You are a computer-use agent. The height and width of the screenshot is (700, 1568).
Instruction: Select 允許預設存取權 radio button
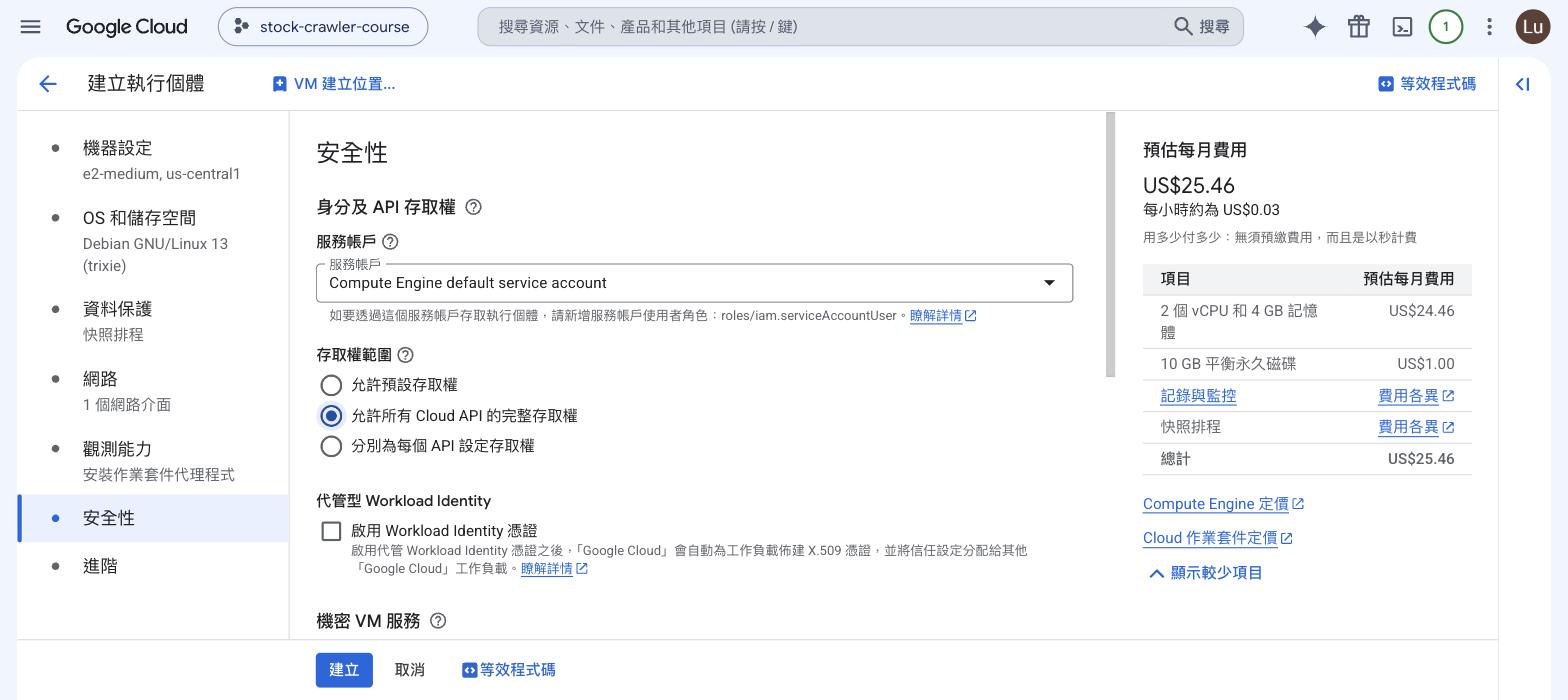(331, 385)
